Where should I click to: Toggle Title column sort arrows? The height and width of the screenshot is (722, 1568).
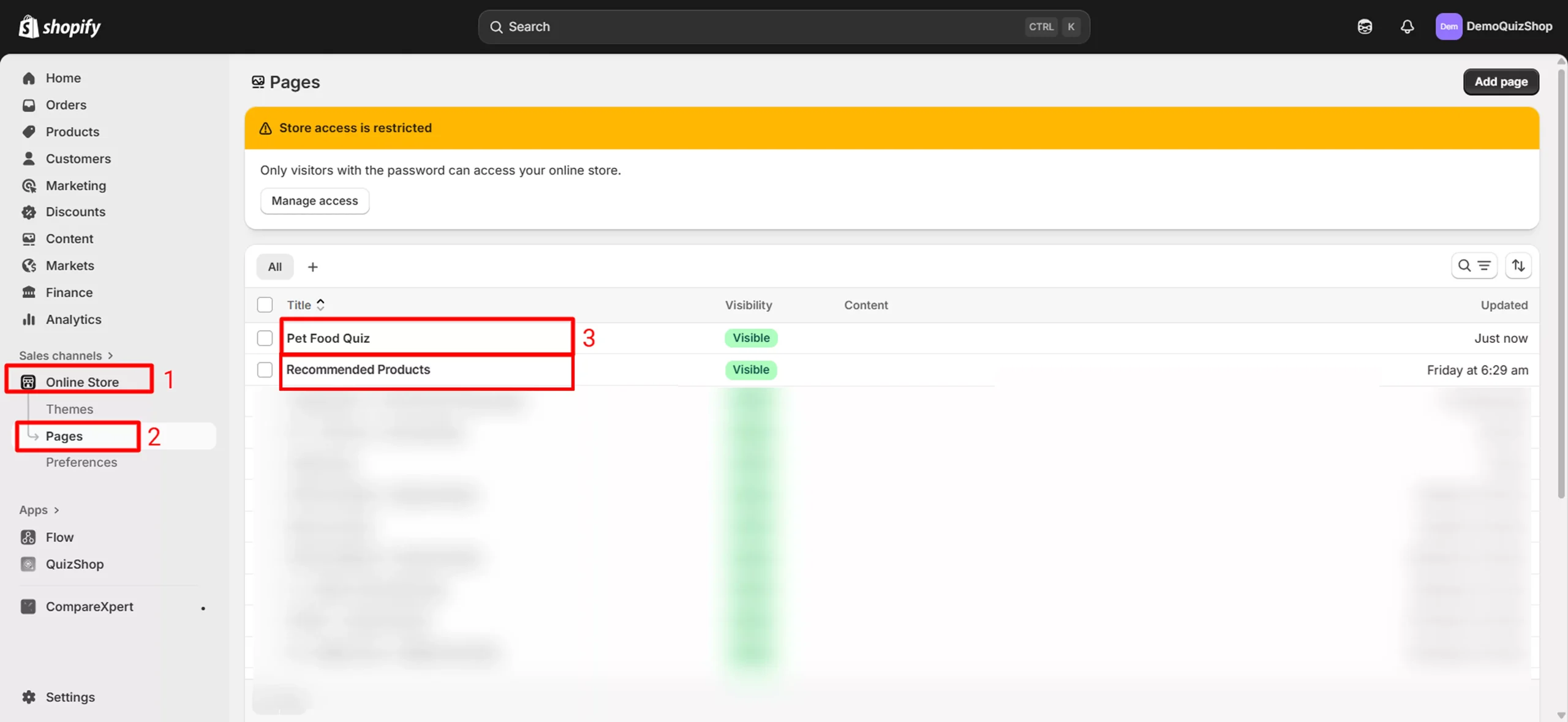[320, 305]
